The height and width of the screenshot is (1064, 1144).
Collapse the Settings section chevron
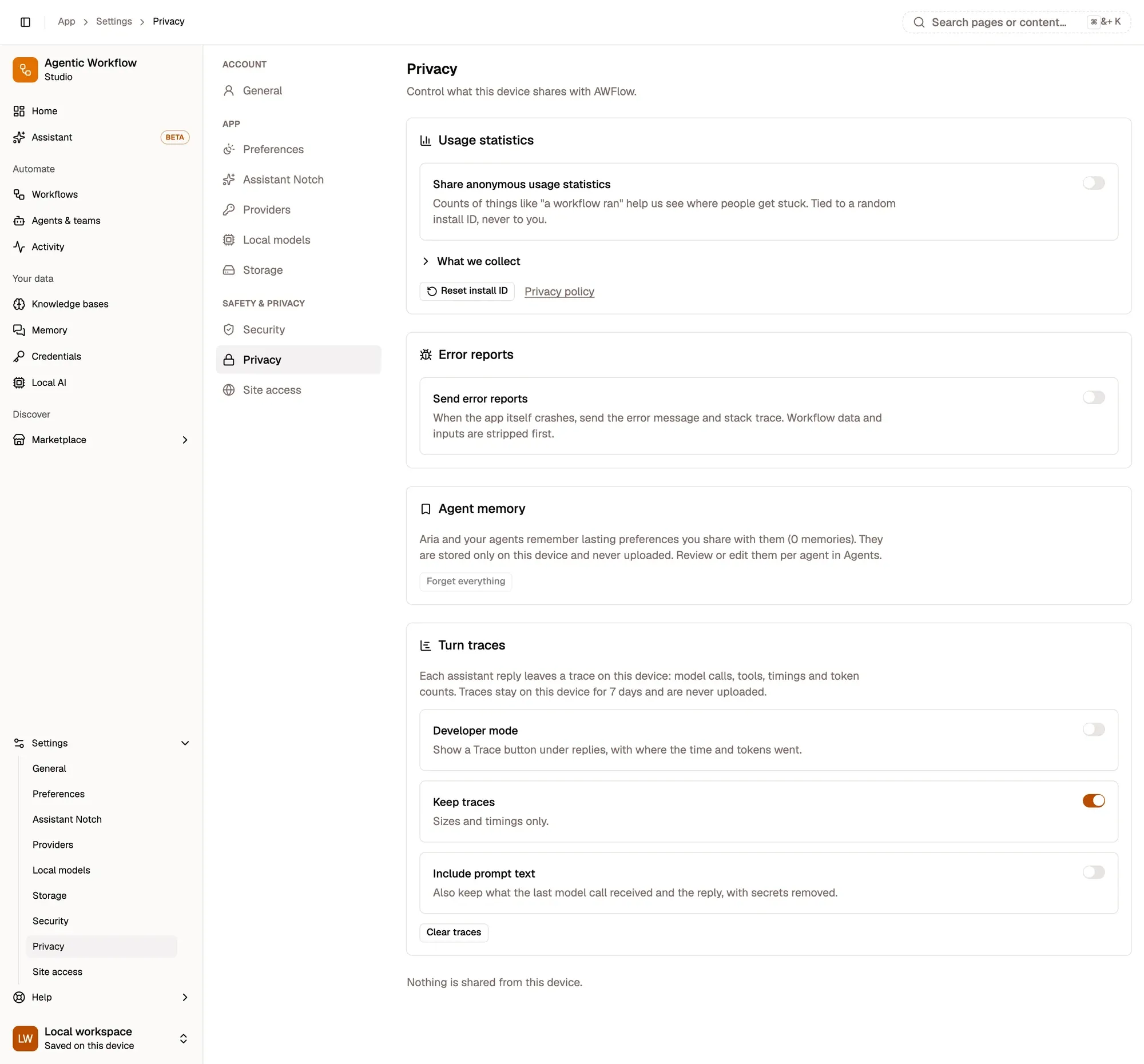[185, 743]
